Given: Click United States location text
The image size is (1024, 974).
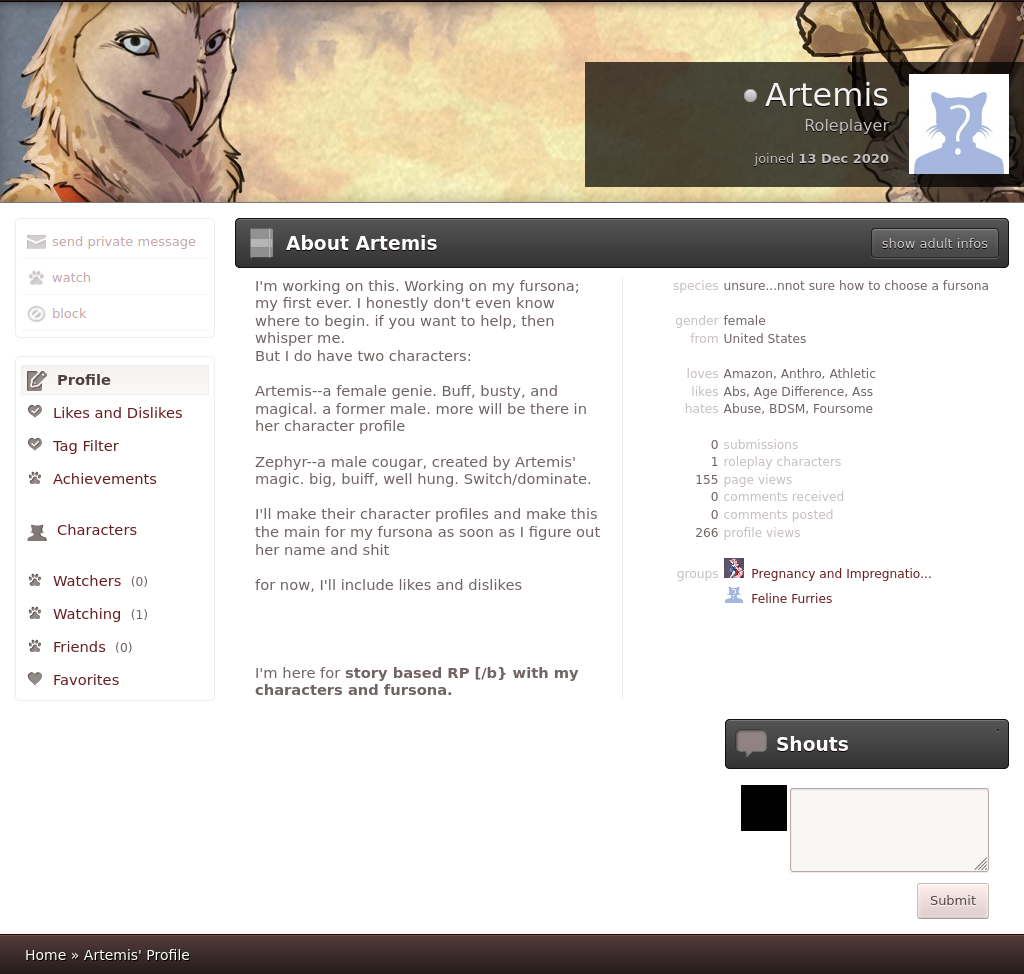Looking at the screenshot, I should coord(764,338).
